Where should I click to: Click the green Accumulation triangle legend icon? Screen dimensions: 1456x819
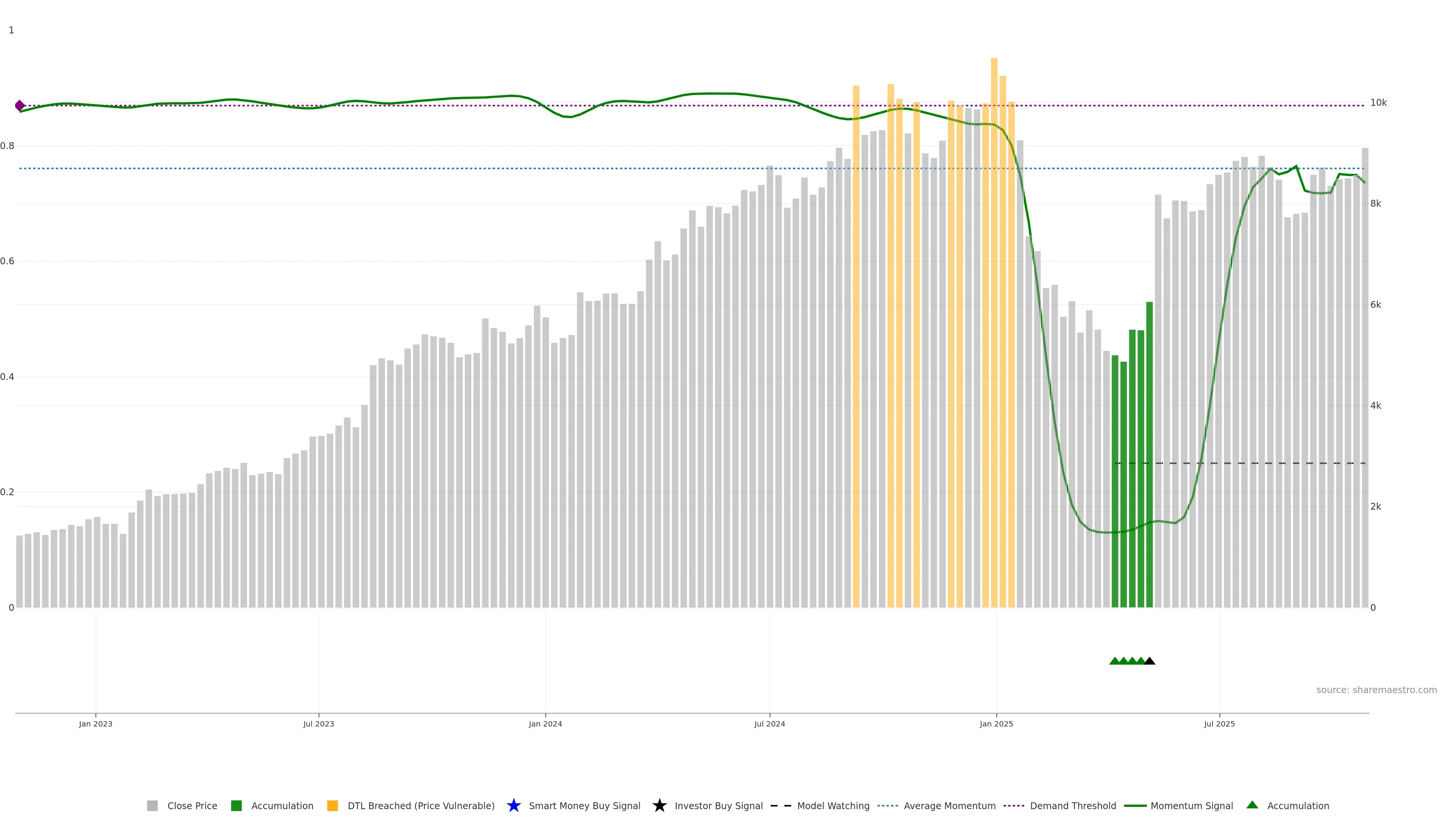tap(1252, 805)
